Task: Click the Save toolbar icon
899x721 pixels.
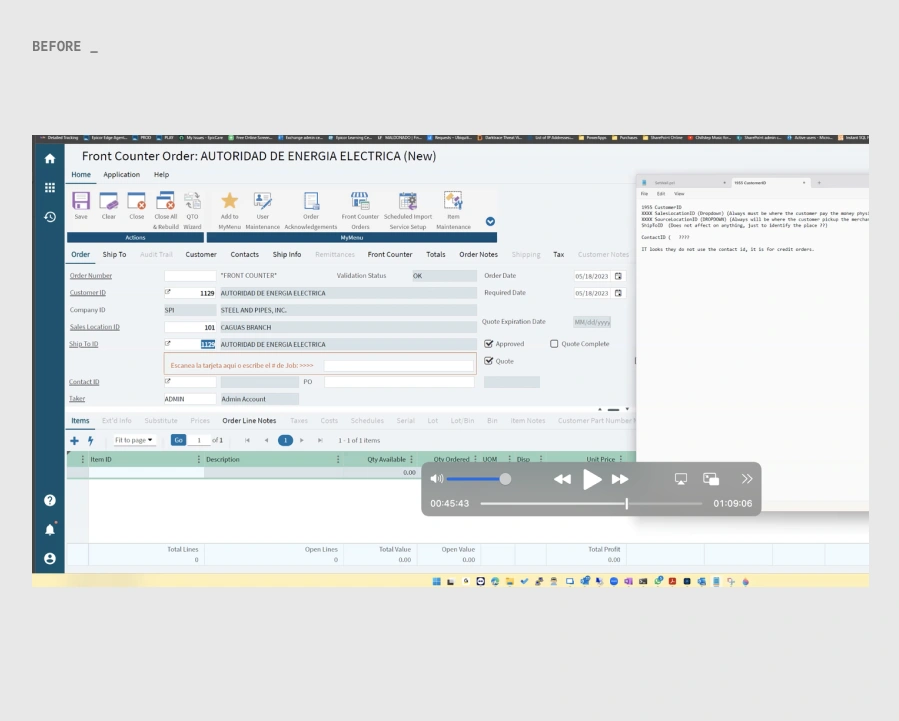Action: 81,201
